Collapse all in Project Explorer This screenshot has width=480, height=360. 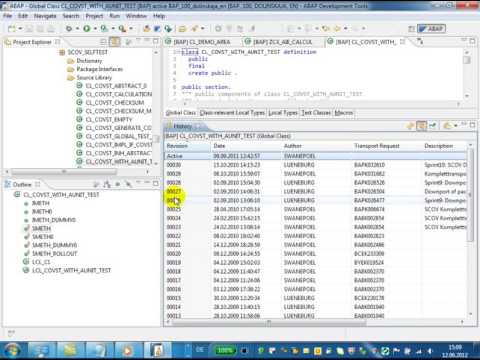pyautogui.click(x=103, y=42)
